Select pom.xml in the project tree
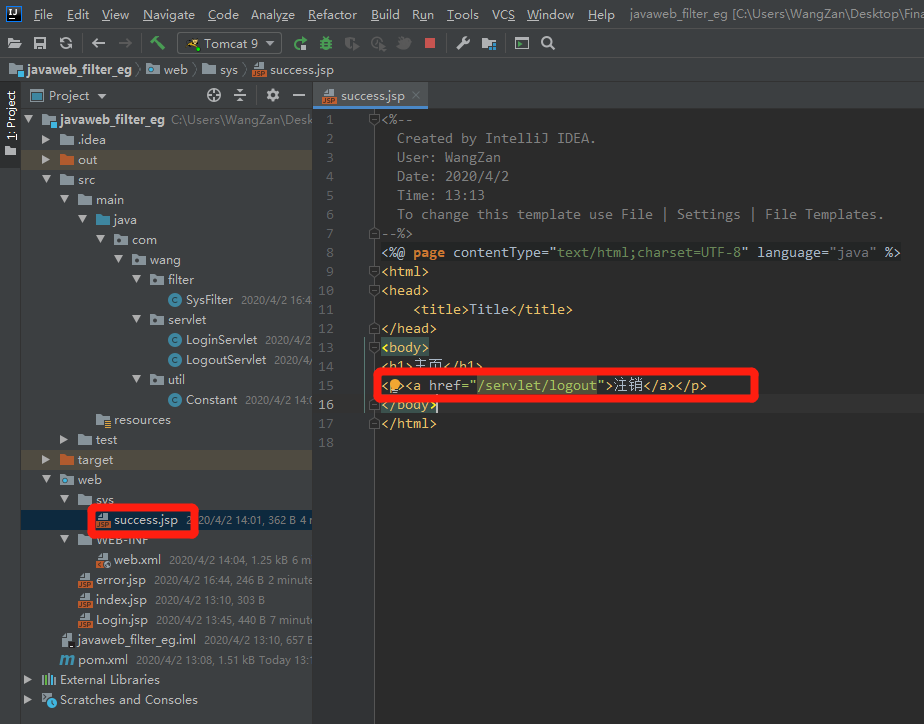Image resolution: width=924 pixels, height=724 pixels. pos(103,660)
